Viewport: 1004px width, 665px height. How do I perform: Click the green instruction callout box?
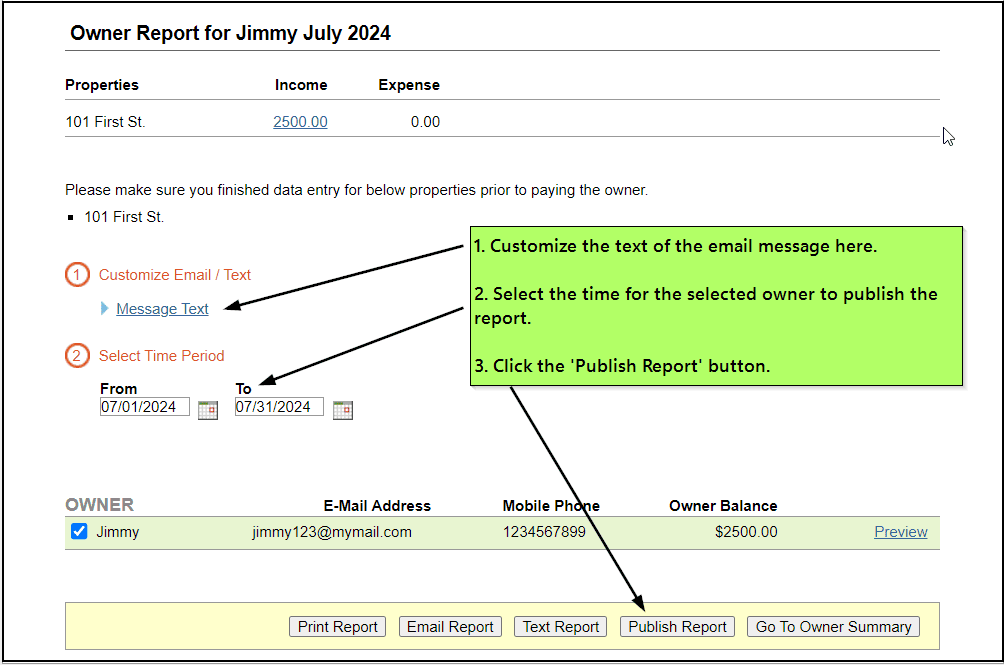(x=715, y=306)
